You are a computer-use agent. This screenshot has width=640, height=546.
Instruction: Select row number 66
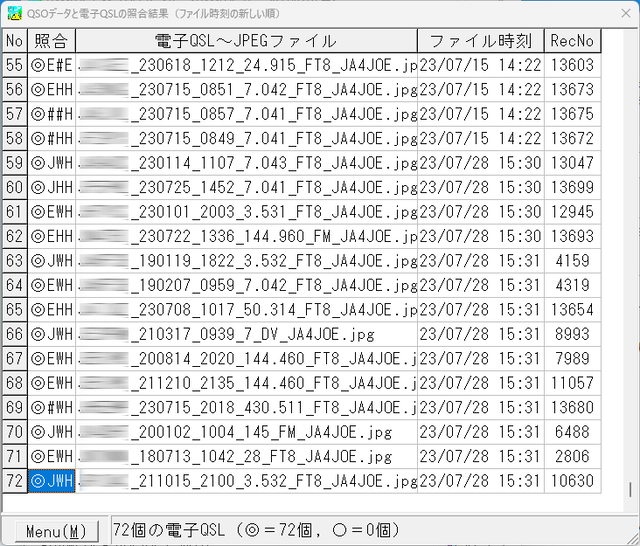(x=15, y=334)
